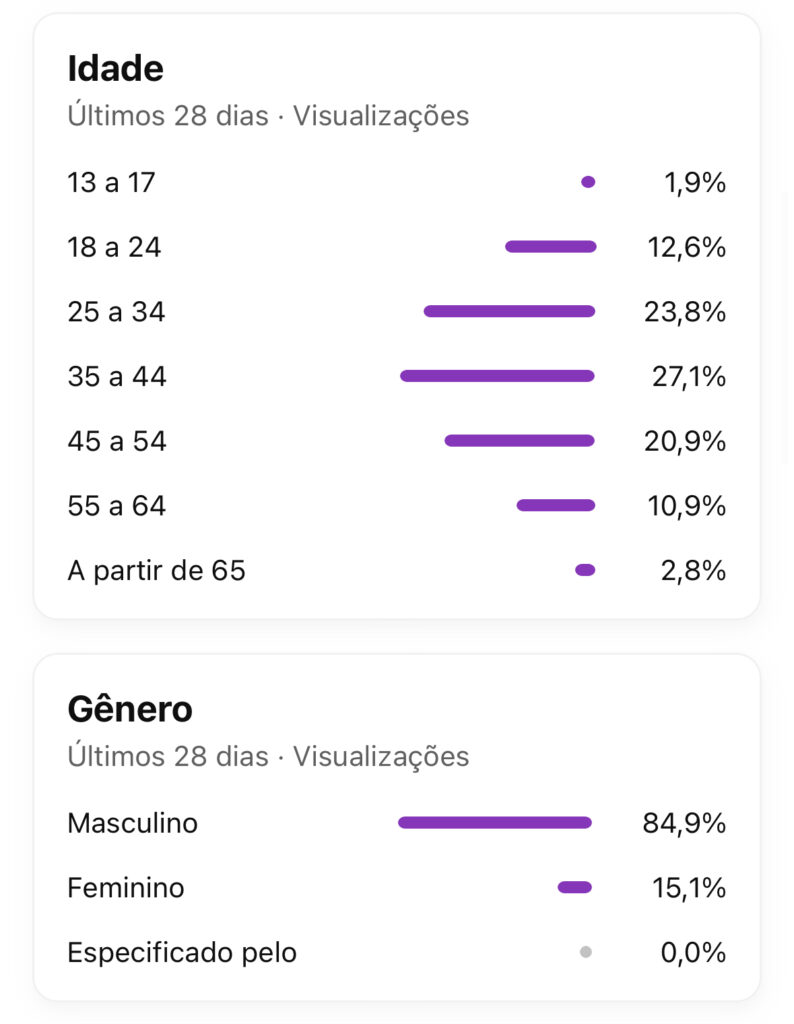The width and height of the screenshot is (794, 1024).
Task: Select the 45 a 54 age label
Action: tap(116, 441)
